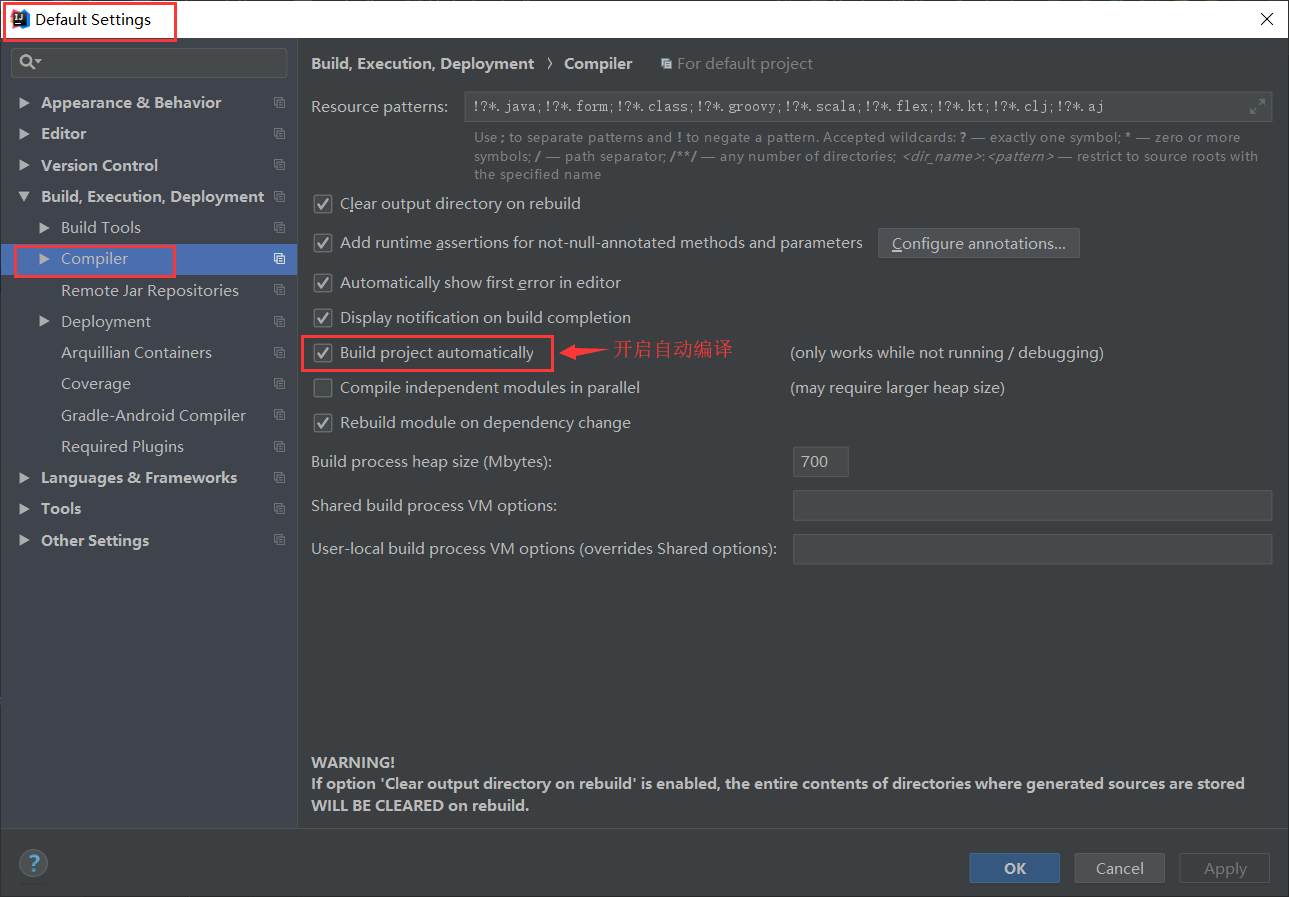Click the project-level icon beside Version Control

pyautogui.click(x=279, y=165)
